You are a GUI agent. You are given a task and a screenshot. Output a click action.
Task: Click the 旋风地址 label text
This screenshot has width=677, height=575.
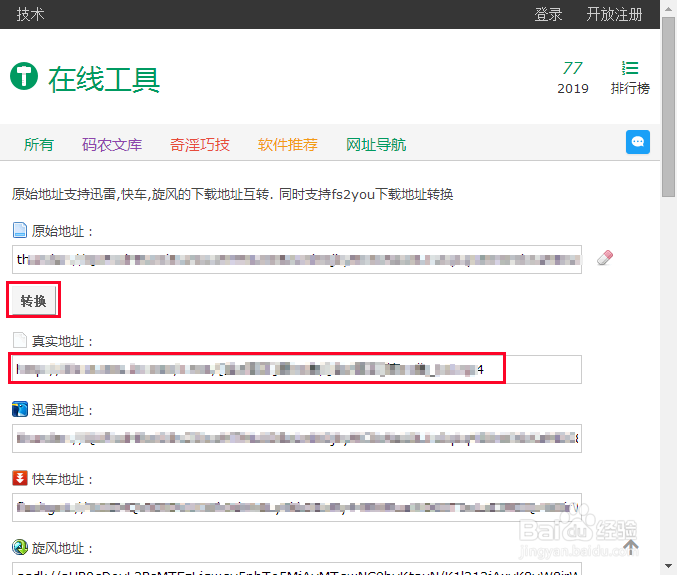click(62, 548)
